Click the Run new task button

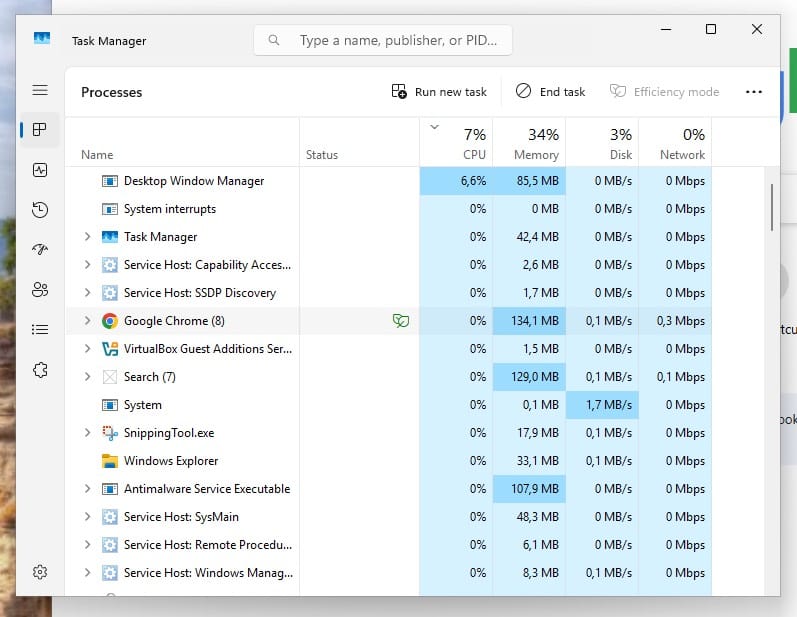point(439,92)
